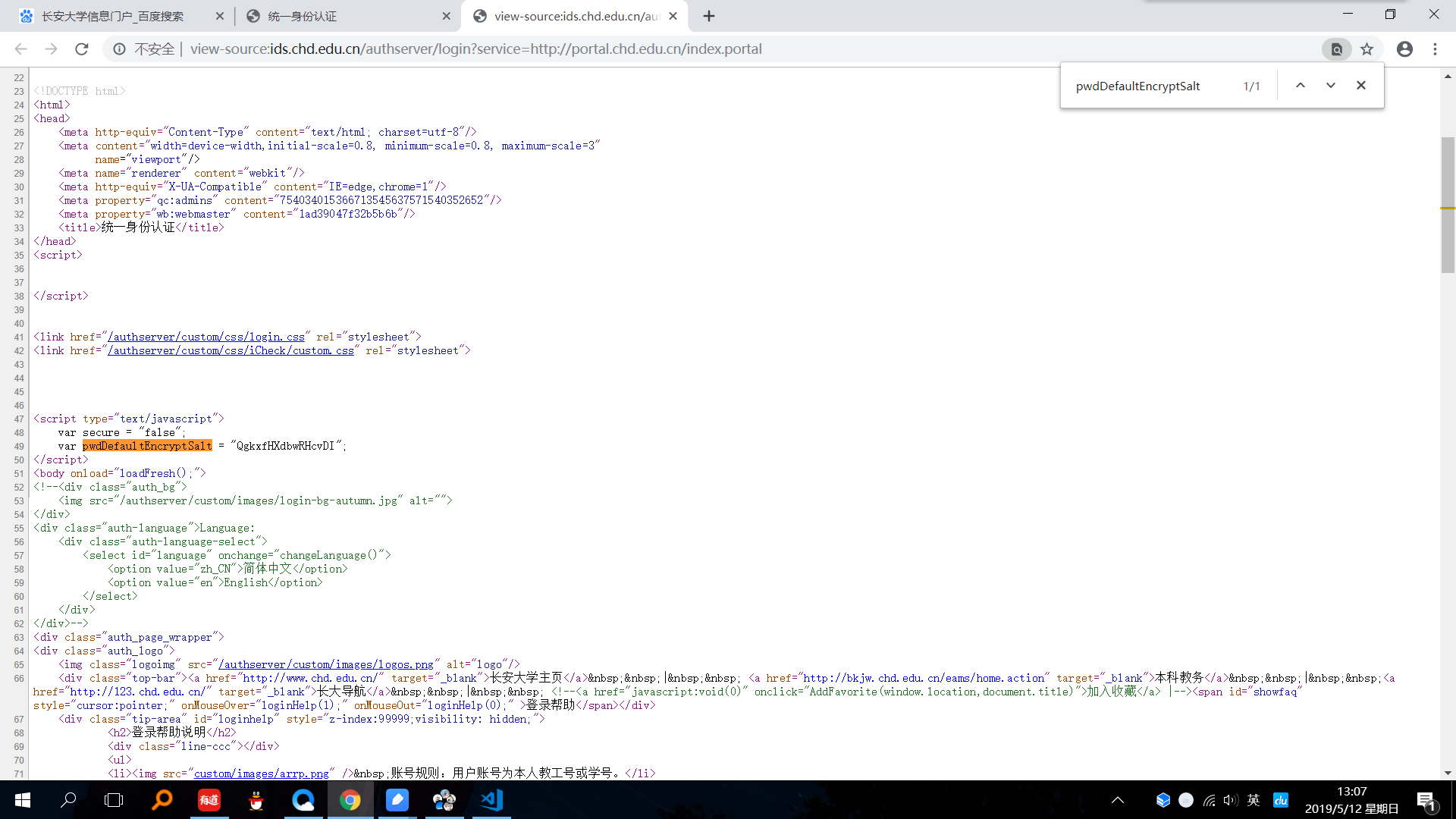Go to next find match

click(x=1330, y=86)
